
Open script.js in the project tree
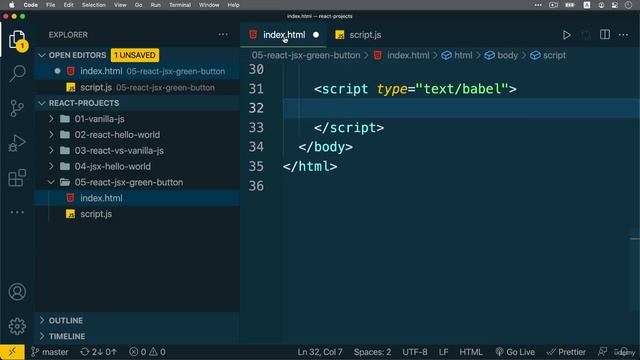pos(137,214)
